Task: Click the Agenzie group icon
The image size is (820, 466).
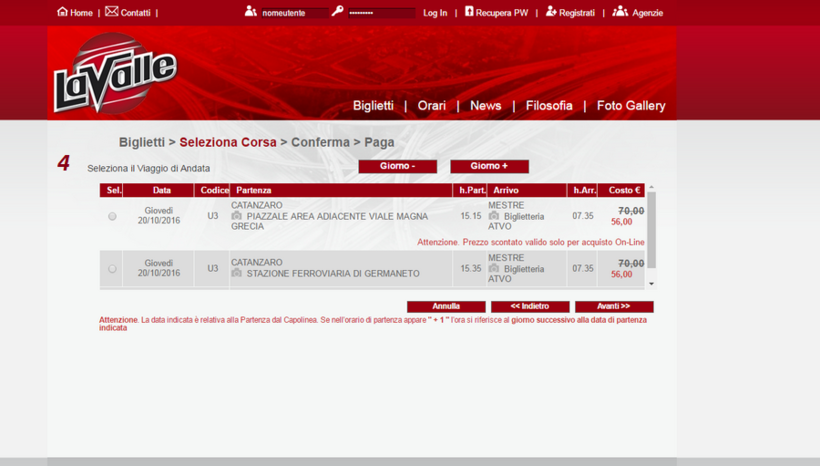Action: [x=620, y=12]
